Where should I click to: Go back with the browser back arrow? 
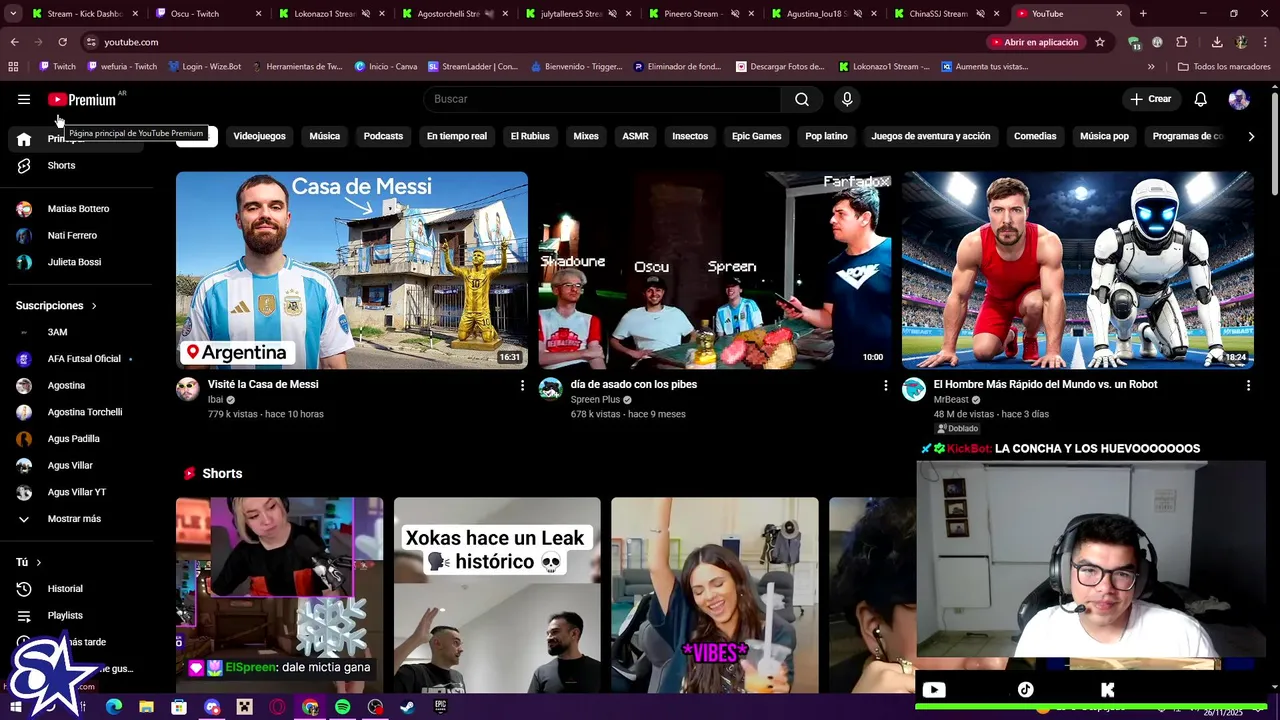(x=14, y=42)
